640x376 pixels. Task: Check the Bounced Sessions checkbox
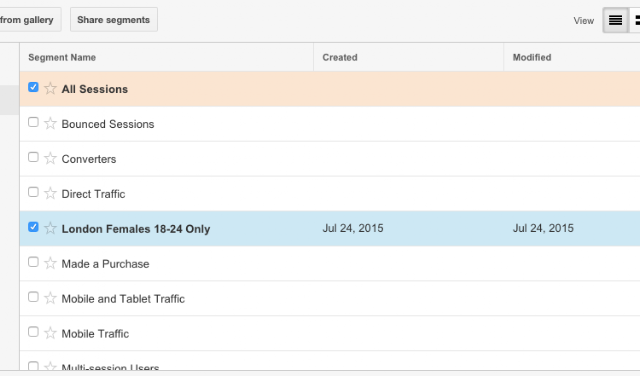33,122
